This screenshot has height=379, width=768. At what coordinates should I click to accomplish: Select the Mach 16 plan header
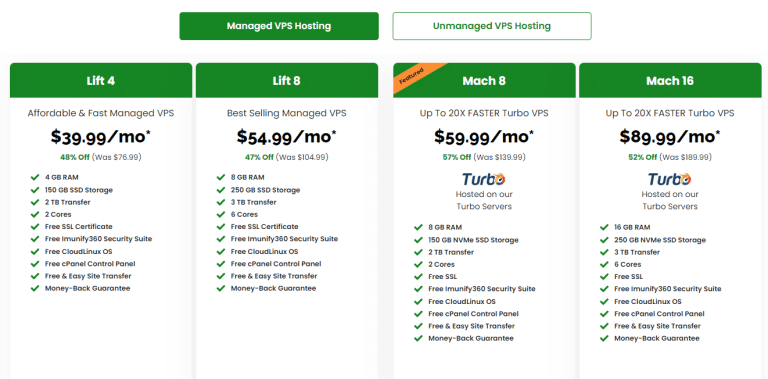point(670,80)
